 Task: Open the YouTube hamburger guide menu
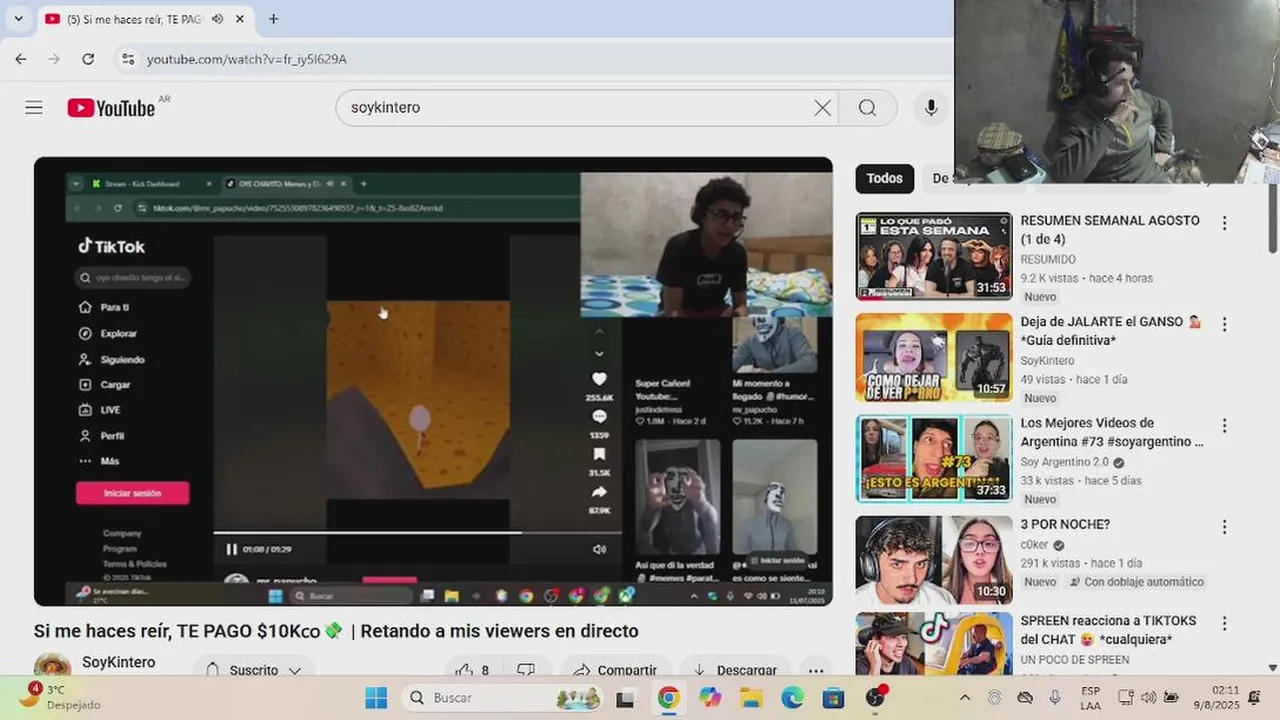34,108
